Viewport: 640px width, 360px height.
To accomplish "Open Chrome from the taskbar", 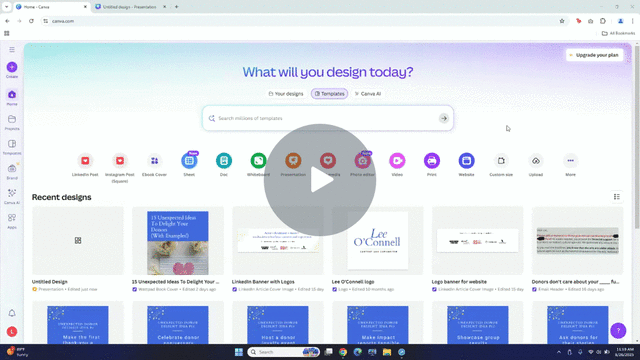I will point(343,352).
